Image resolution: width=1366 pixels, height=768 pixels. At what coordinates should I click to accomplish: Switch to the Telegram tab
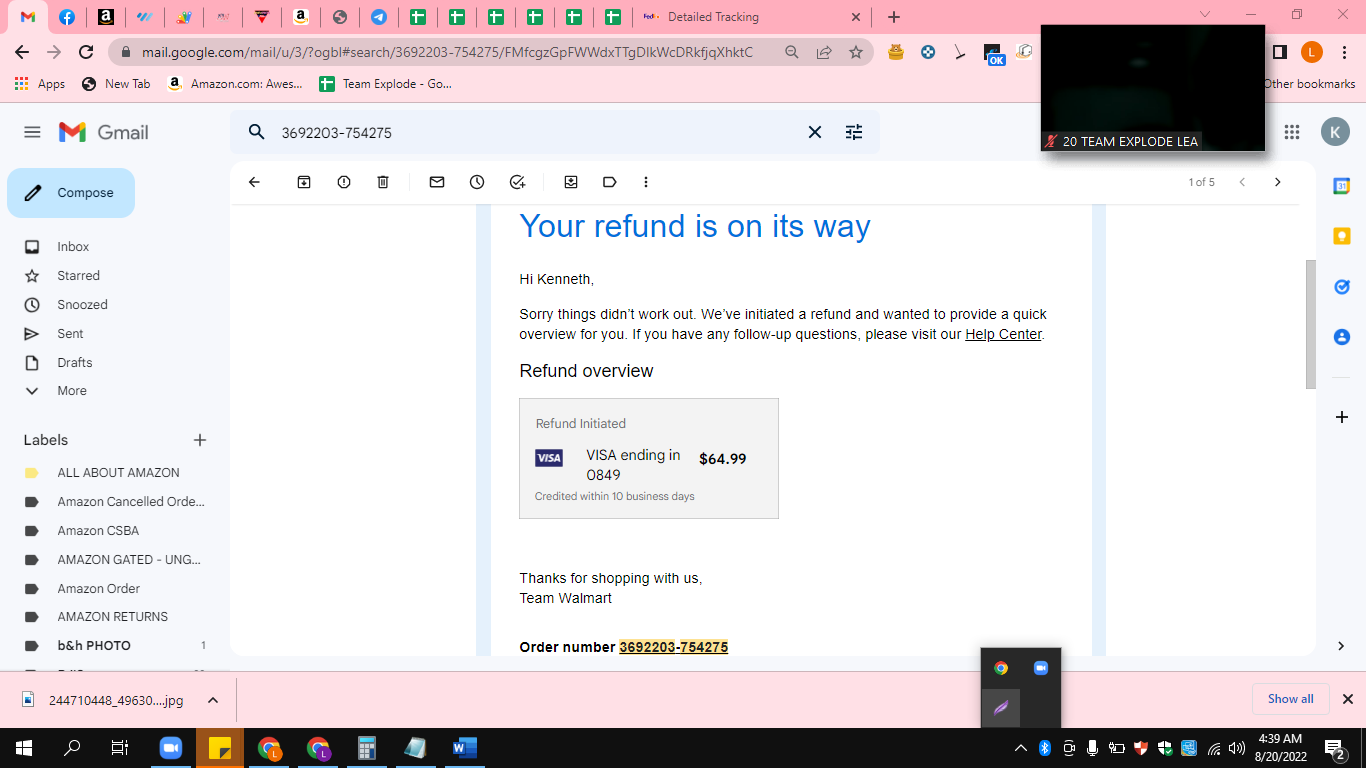pos(379,17)
